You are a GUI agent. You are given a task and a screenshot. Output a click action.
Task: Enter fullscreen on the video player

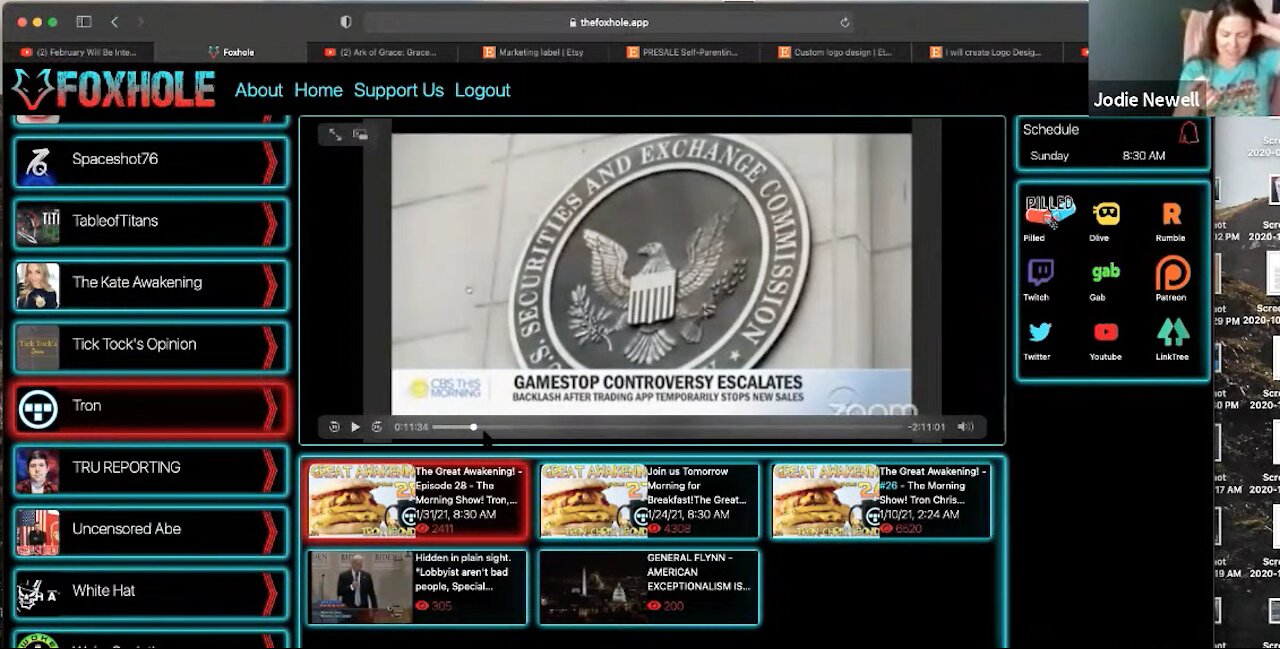tap(335, 134)
